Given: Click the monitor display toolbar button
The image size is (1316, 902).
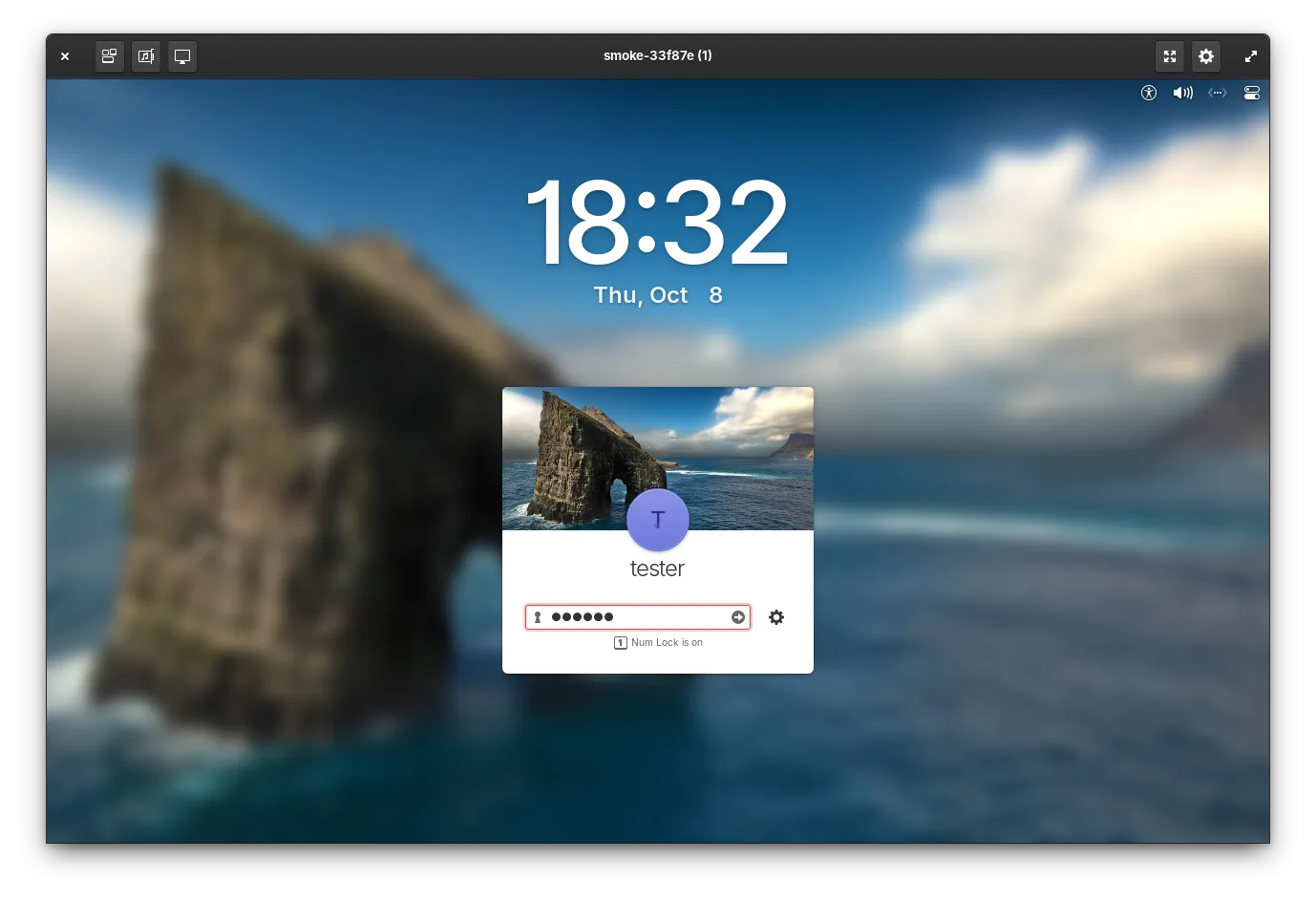Looking at the screenshot, I should tap(182, 56).
